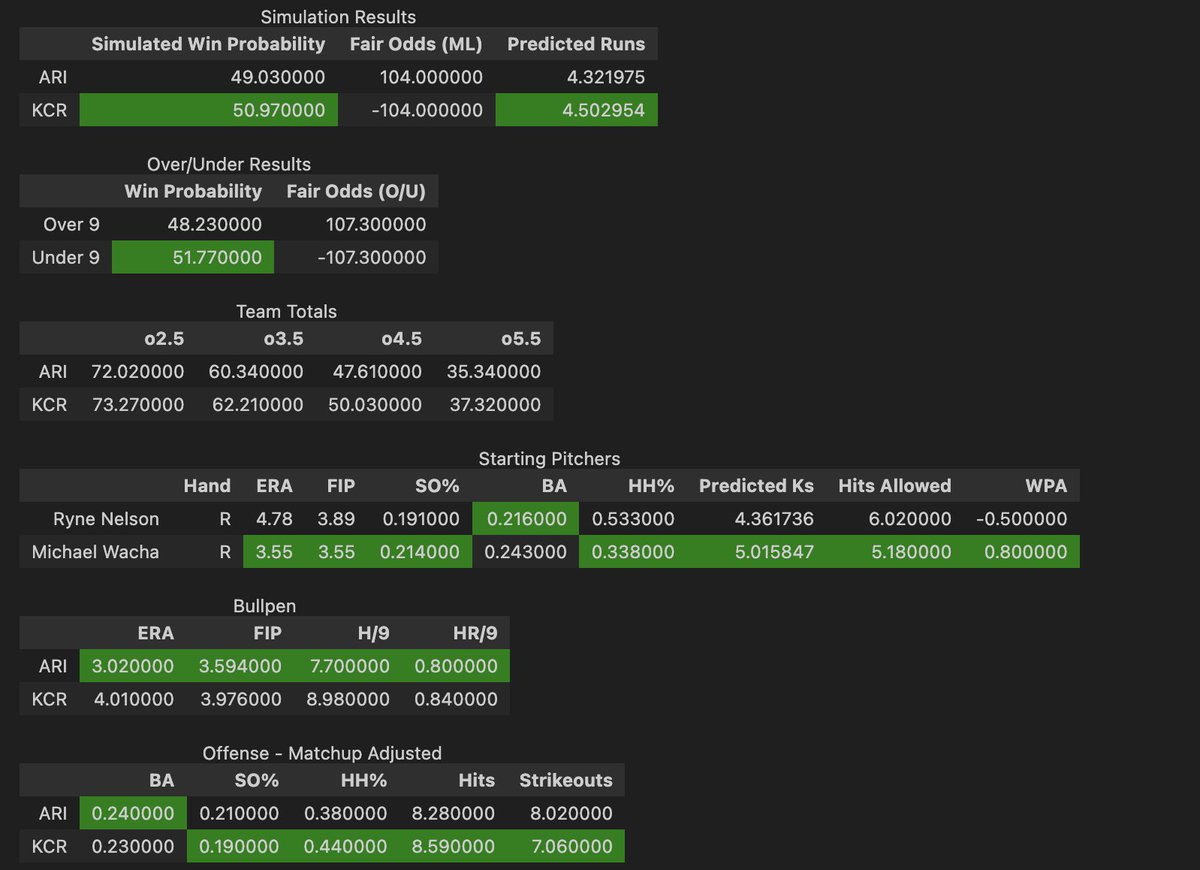Click the 'Team Totals' title
Image resolution: width=1200 pixels, height=870 pixels.
pyautogui.click(x=286, y=311)
